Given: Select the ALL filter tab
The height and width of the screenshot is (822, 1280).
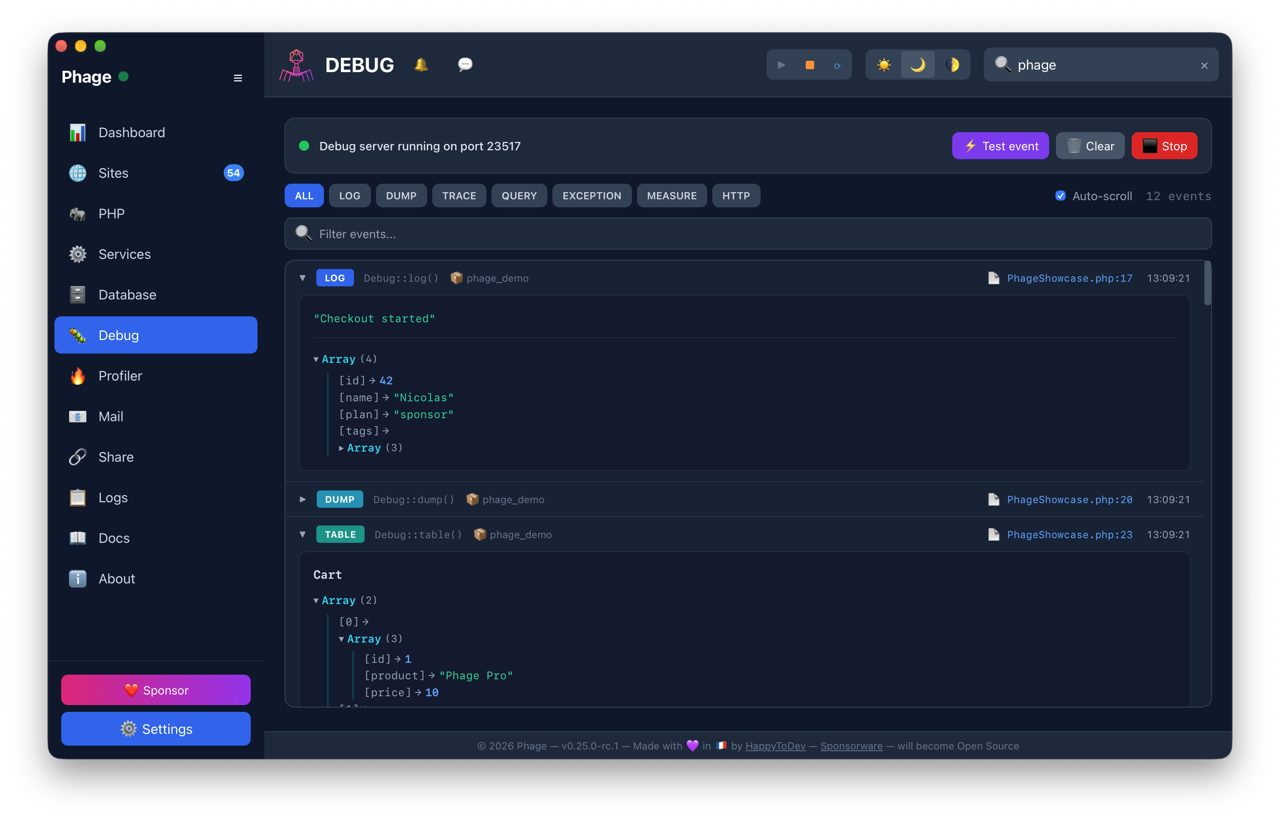Looking at the screenshot, I should click(x=304, y=196).
